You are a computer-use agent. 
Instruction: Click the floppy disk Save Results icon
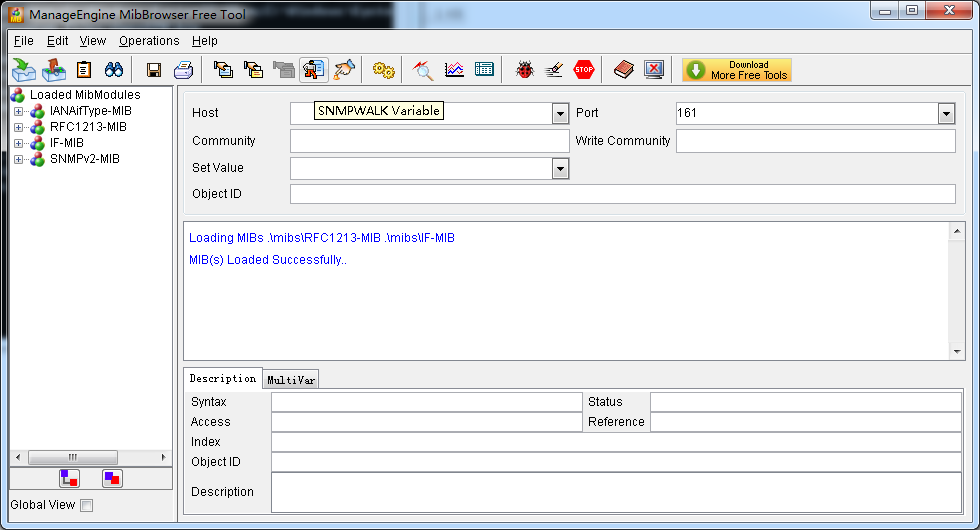coord(154,70)
